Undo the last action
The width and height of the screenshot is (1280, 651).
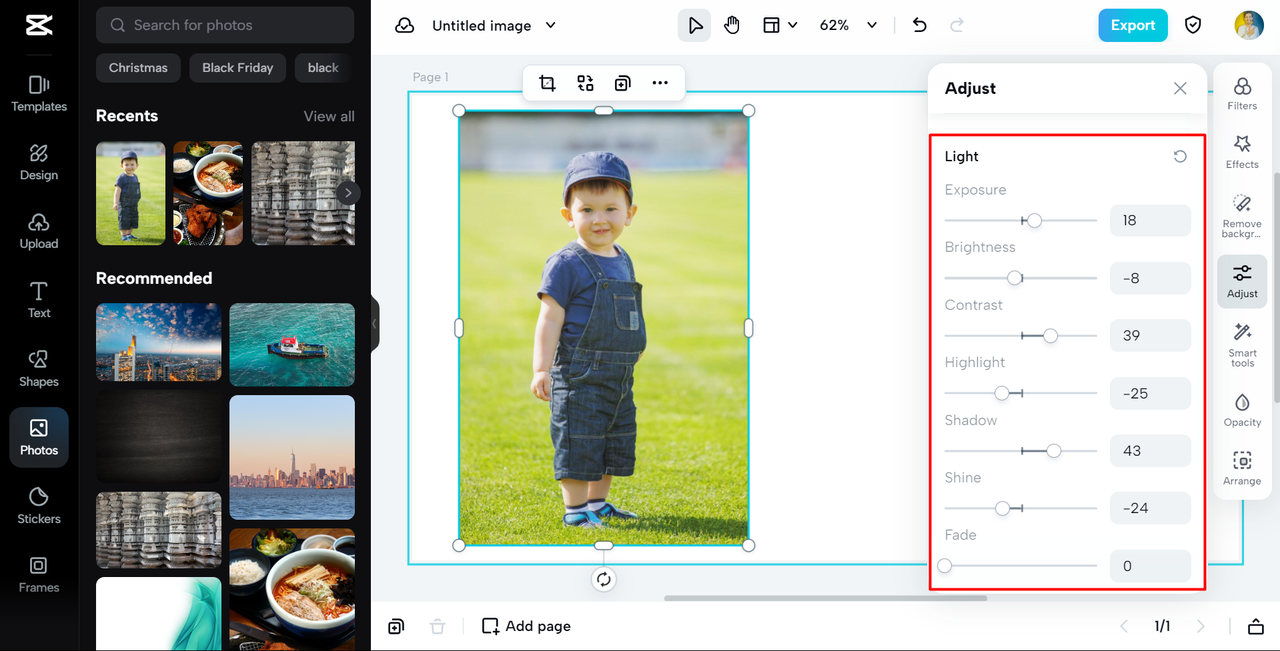(920, 25)
